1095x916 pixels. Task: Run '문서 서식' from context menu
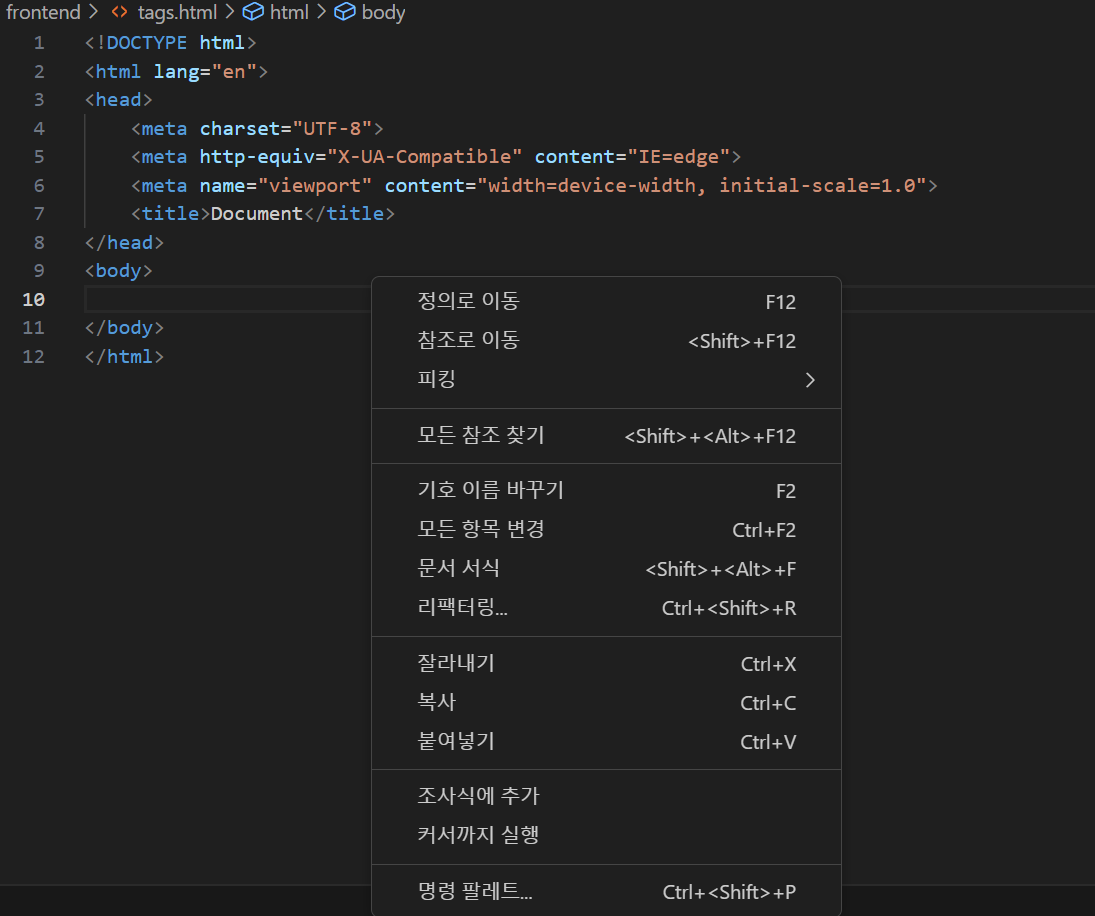point(606,569)
